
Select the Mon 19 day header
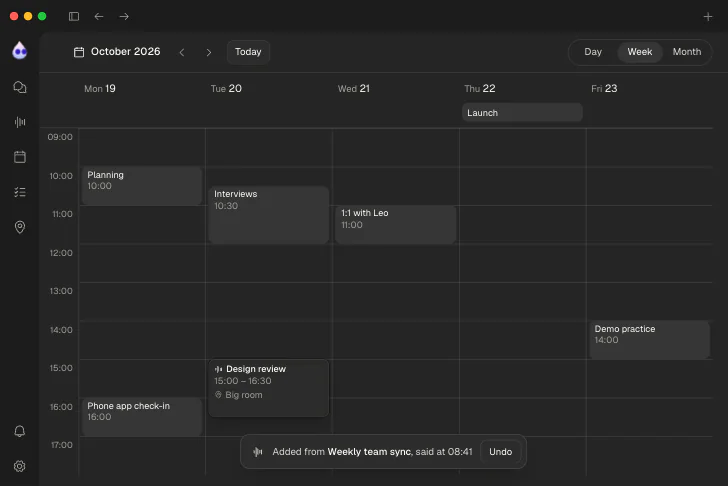[100, 89]
